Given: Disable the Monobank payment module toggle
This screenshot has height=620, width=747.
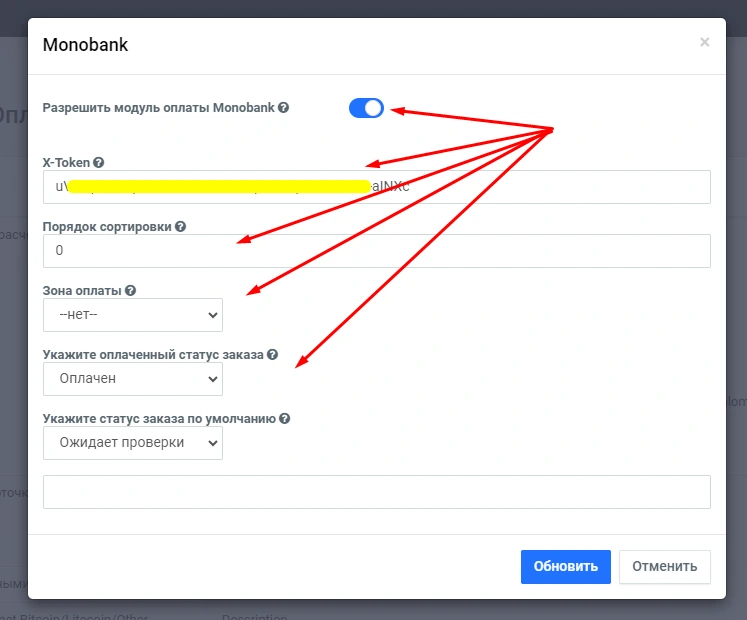Looking at the screenshot, I should (x=366, y=108).
